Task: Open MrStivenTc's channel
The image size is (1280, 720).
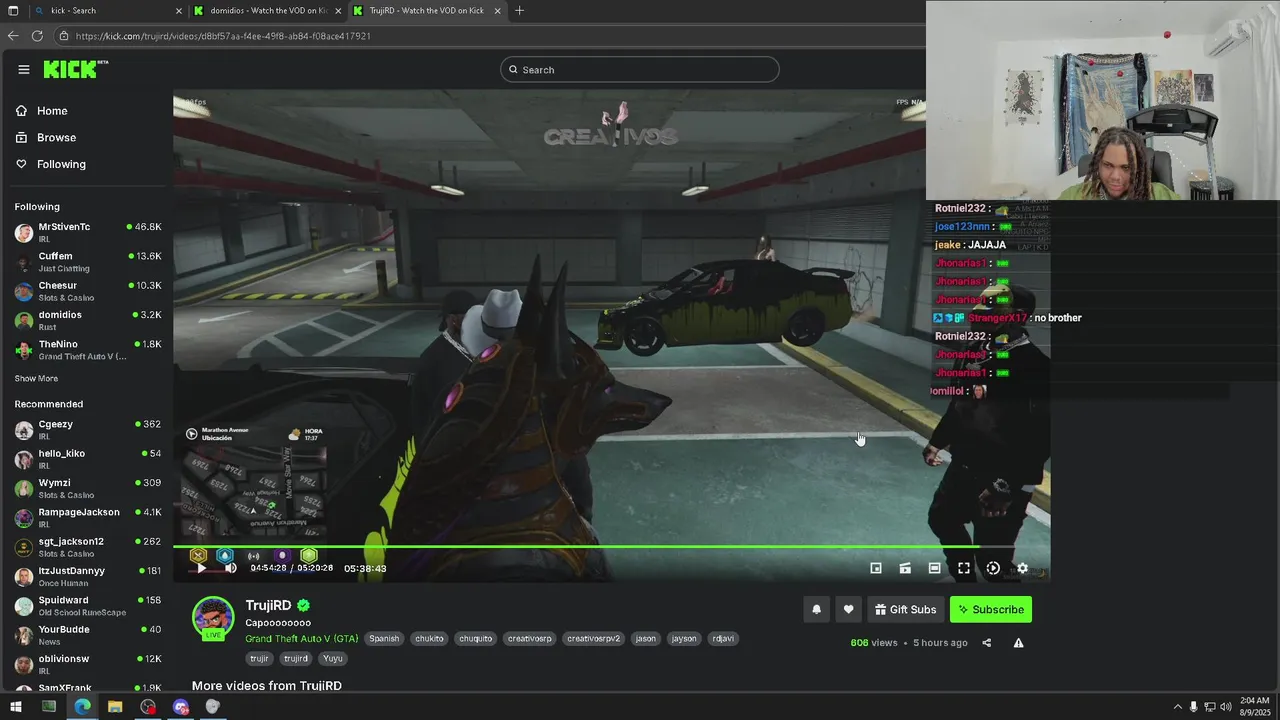Action: tap(88, 233)
